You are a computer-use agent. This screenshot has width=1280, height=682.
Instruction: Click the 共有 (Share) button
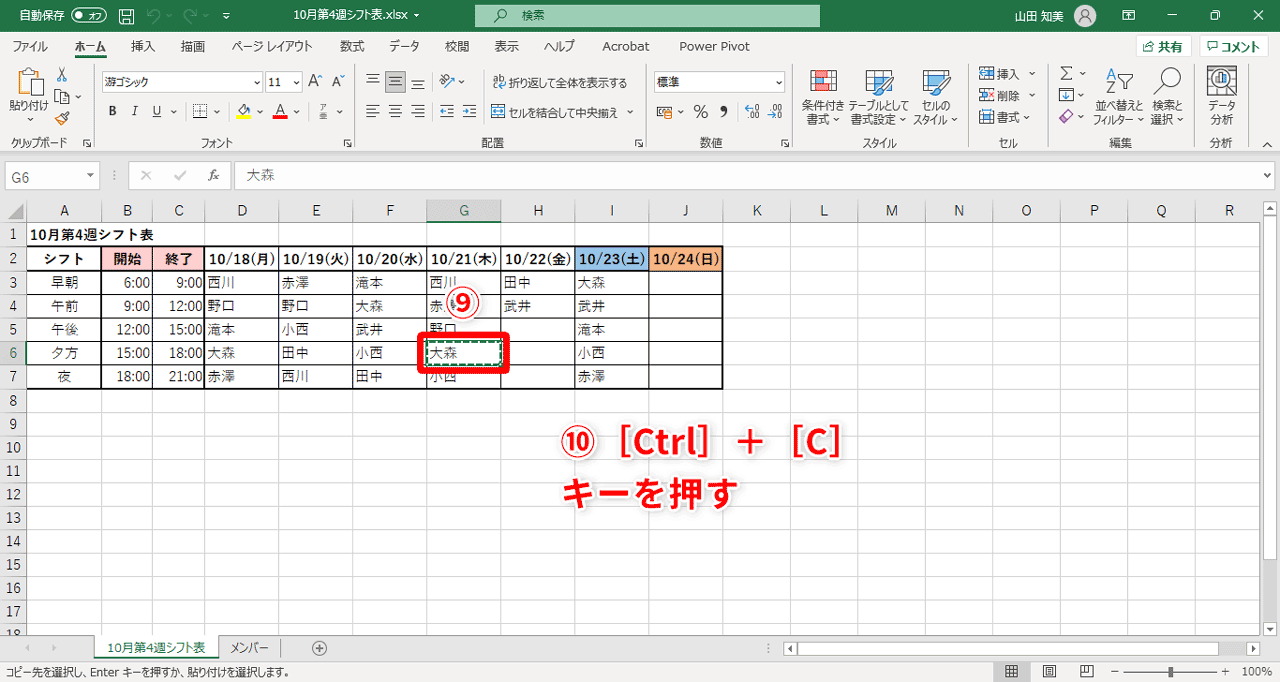point(1163,46)
